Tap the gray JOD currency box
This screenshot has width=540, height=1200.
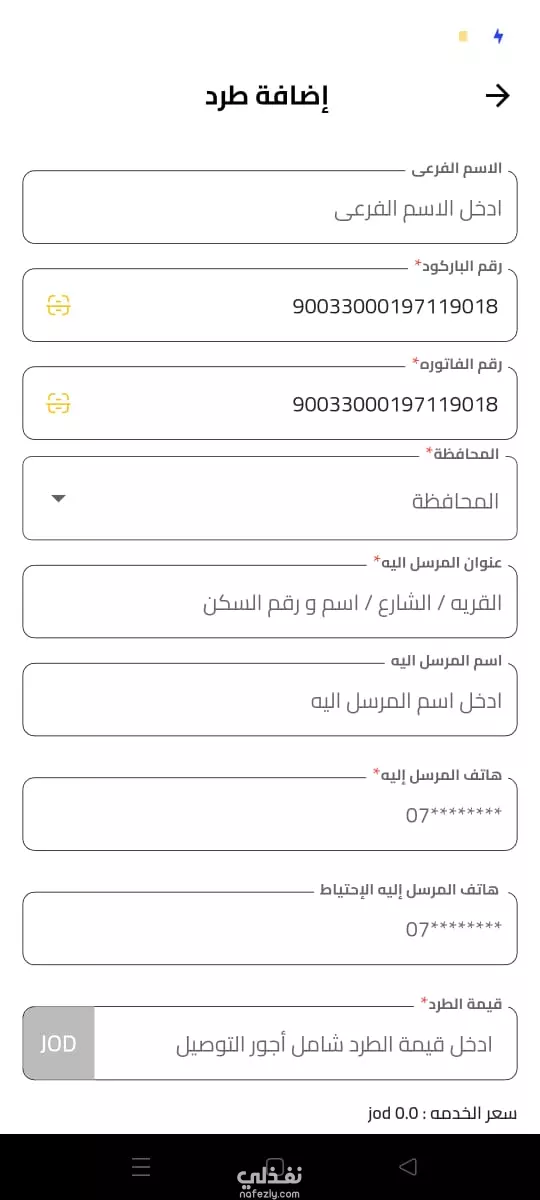(x=58, y=1043)
